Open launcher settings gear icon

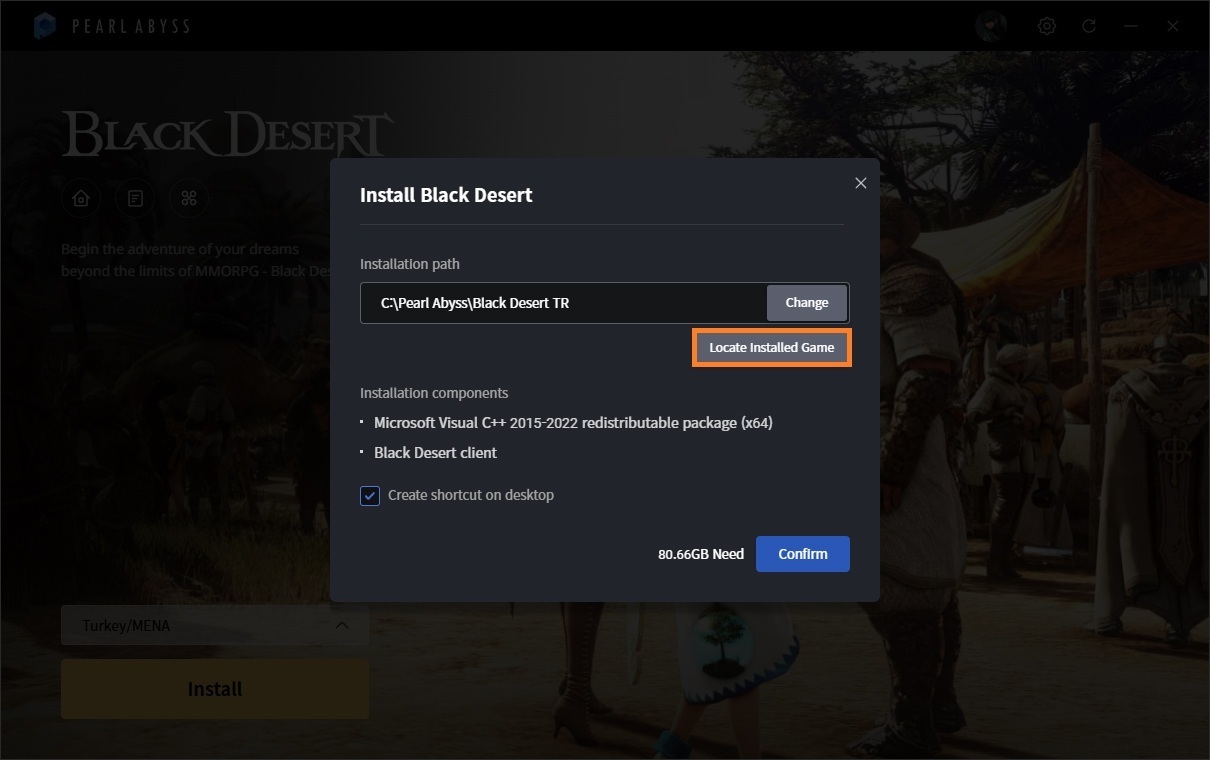1047,26
